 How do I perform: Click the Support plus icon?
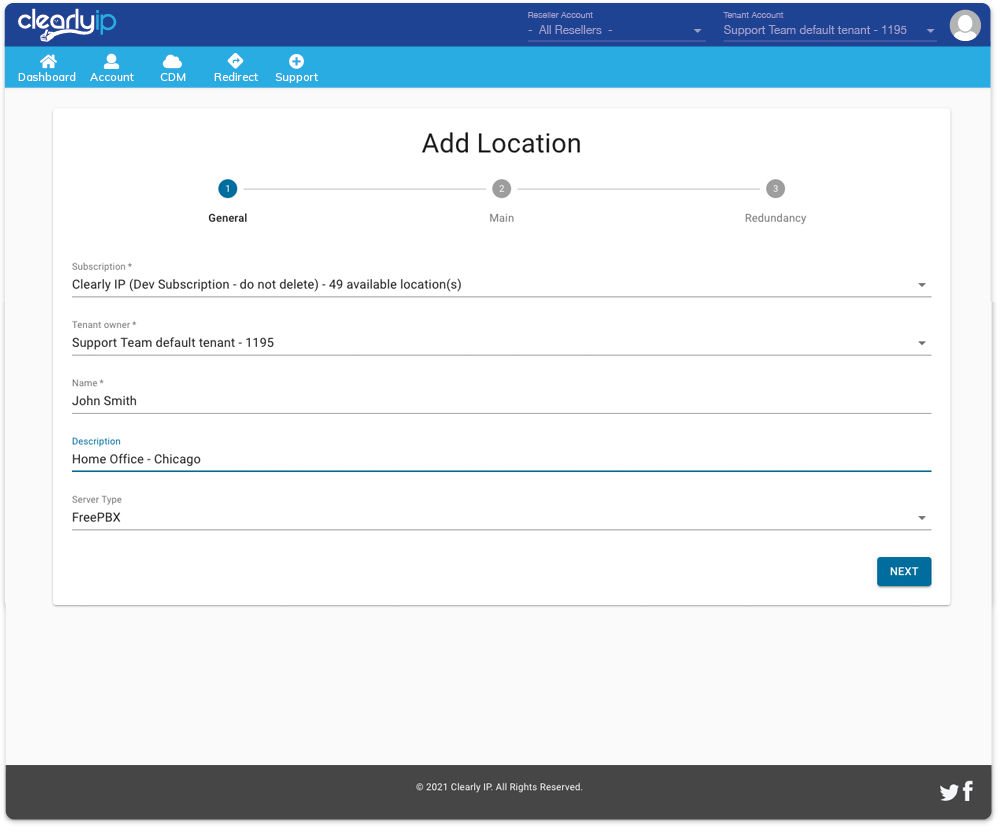click(296, 61)
